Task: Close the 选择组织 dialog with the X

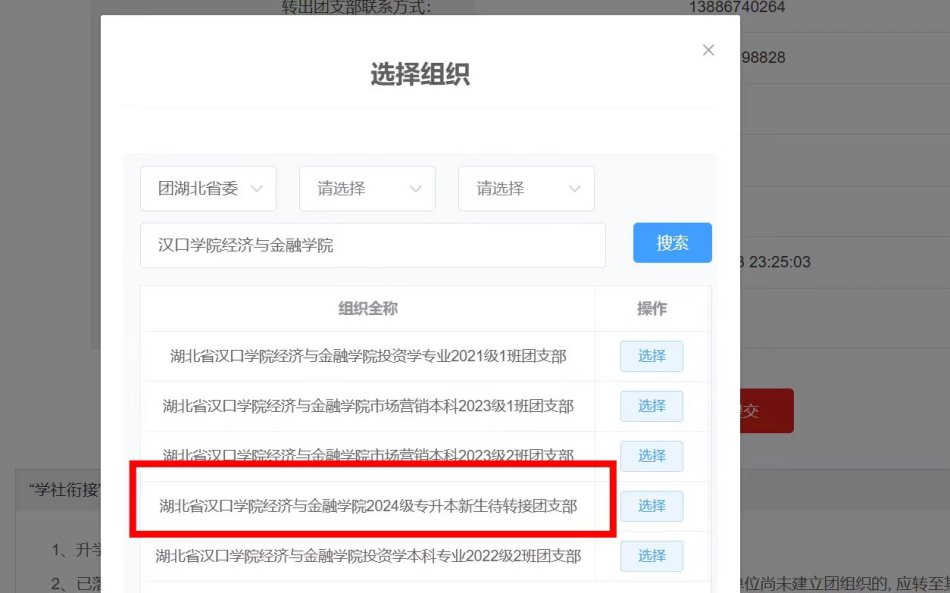Action: pyautogui.click(x=708, y=50)
